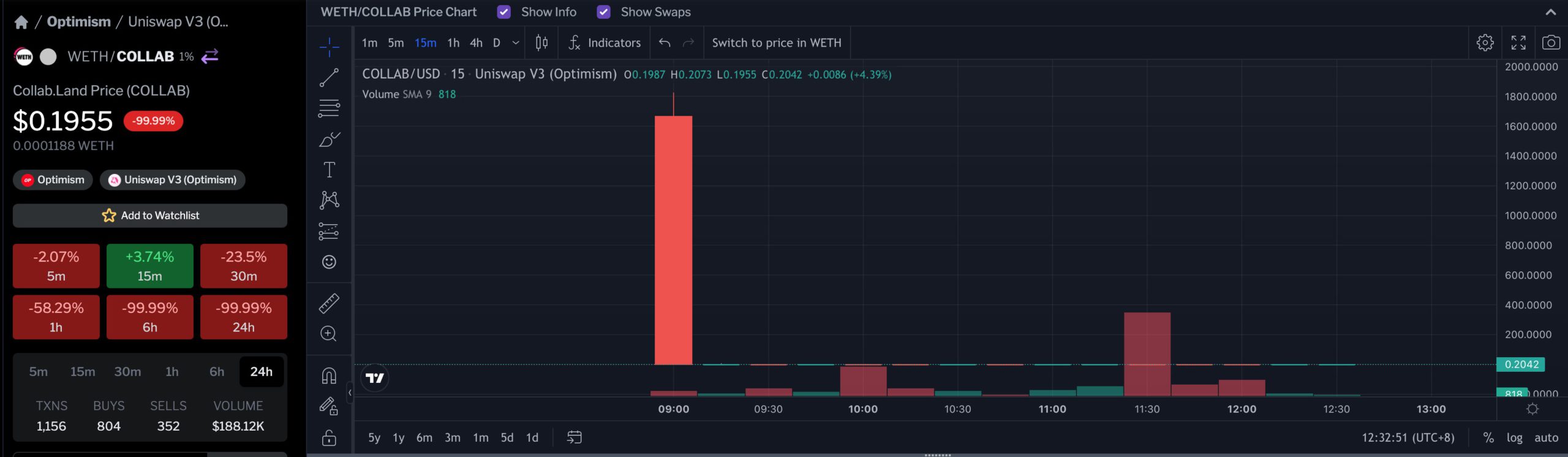Toggle the Show Info checkbox
Screen dimensions: 1568x457
coord(504,12)
